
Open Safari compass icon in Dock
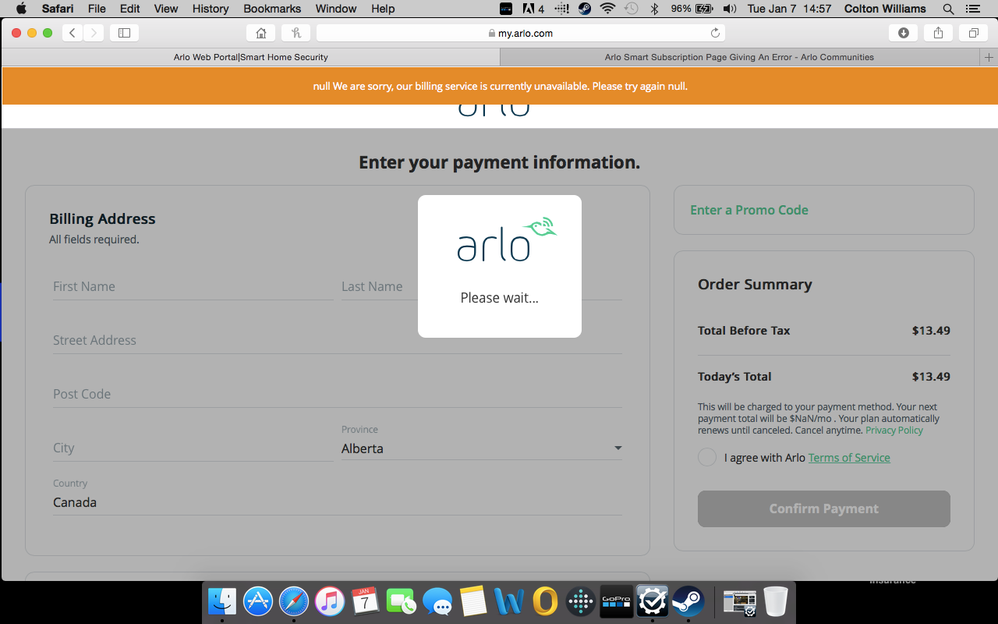click(x=293, y=601)
